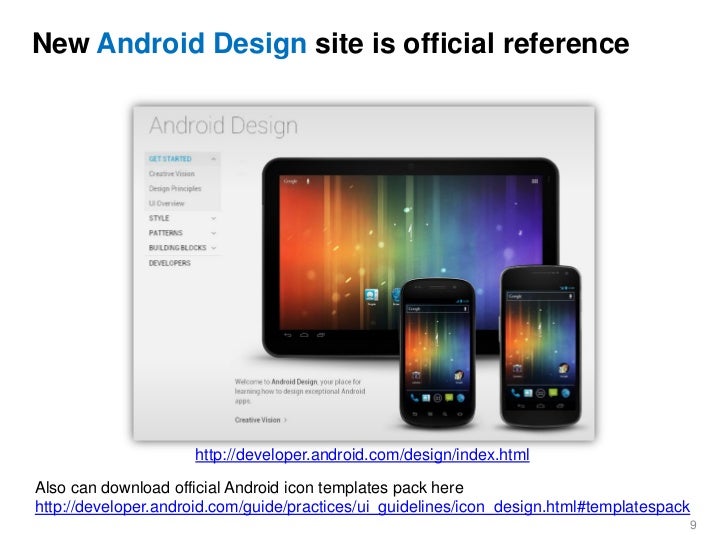This screenshot has height=546, width=728.
Task: Select the BUILDING BLOCKS sidebar section
Action: pyautogui.click(x=177, y=248)
